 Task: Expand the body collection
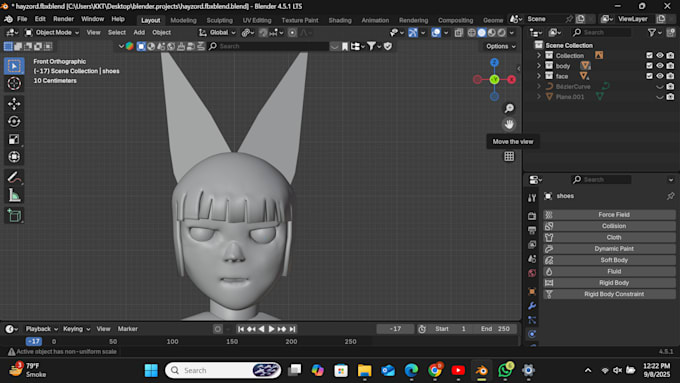[x=539, y=65]
